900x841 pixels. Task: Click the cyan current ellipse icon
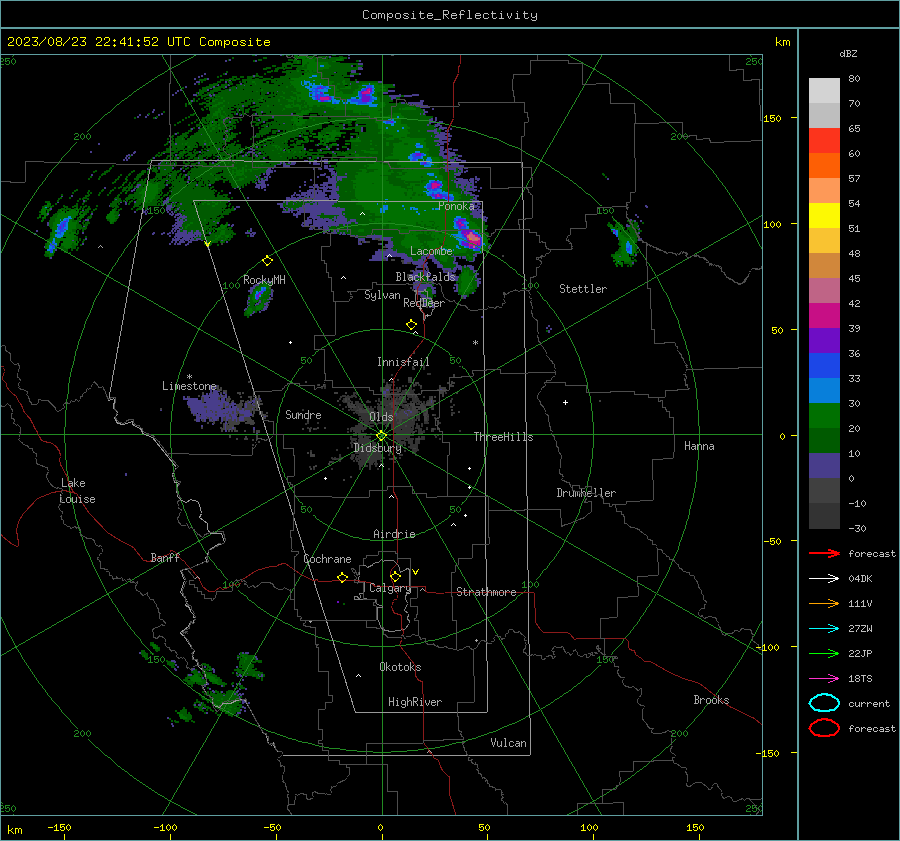point(824,703)
